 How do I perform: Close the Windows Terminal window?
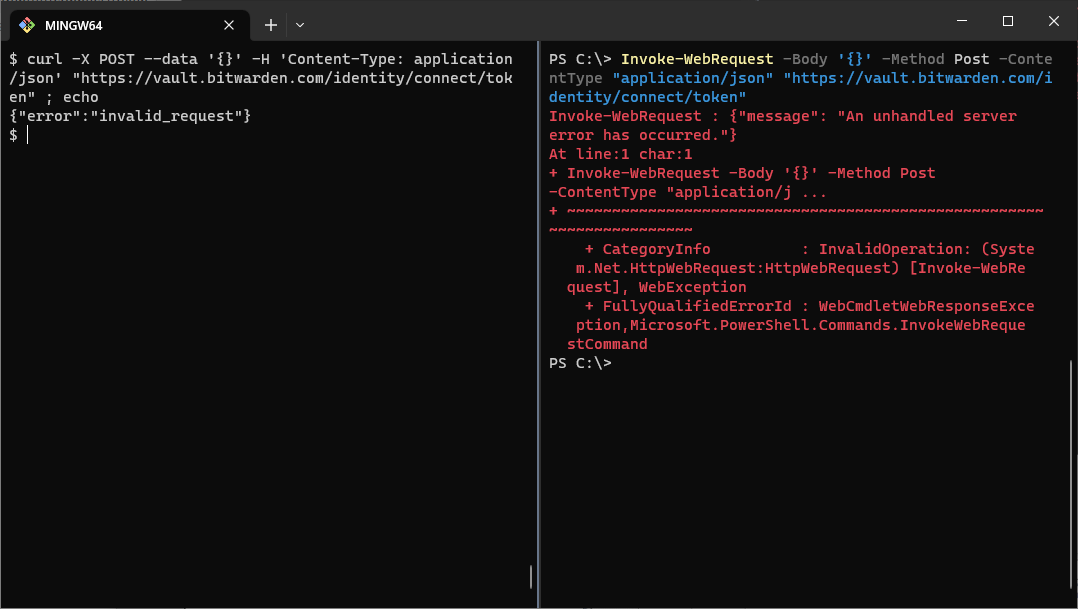coord(1053,21)
